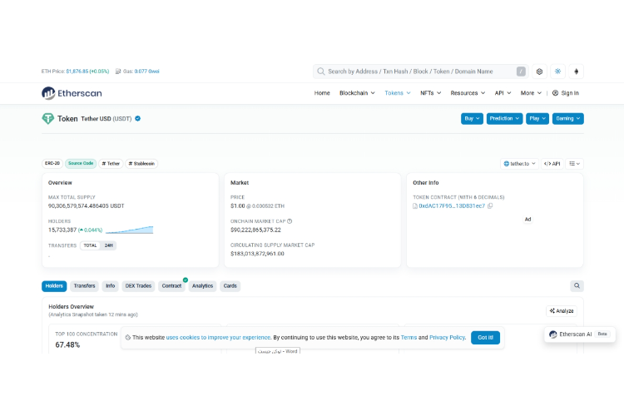Click the Etherscan AI logo icon
The height and width of the screenshot is (416, 624).
click(x=553, y=334)
